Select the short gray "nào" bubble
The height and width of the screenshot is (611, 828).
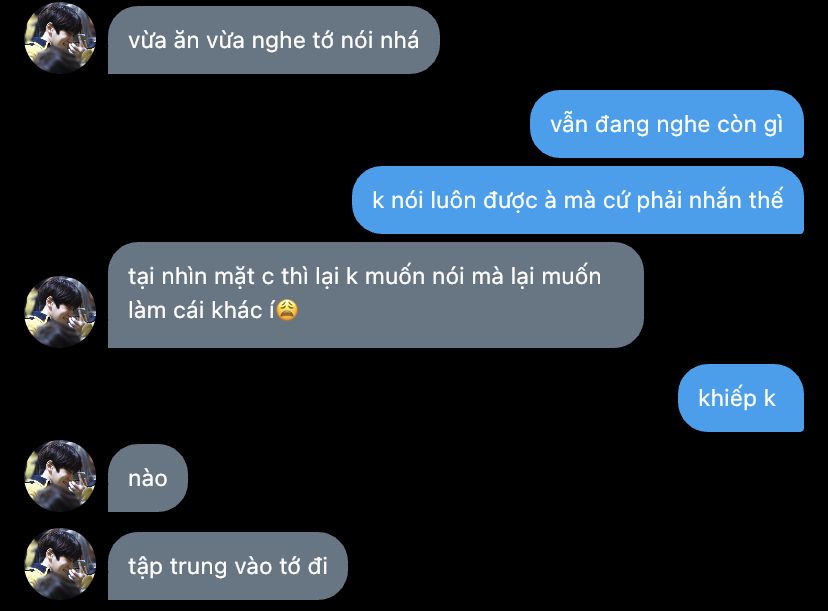[148, 478]
